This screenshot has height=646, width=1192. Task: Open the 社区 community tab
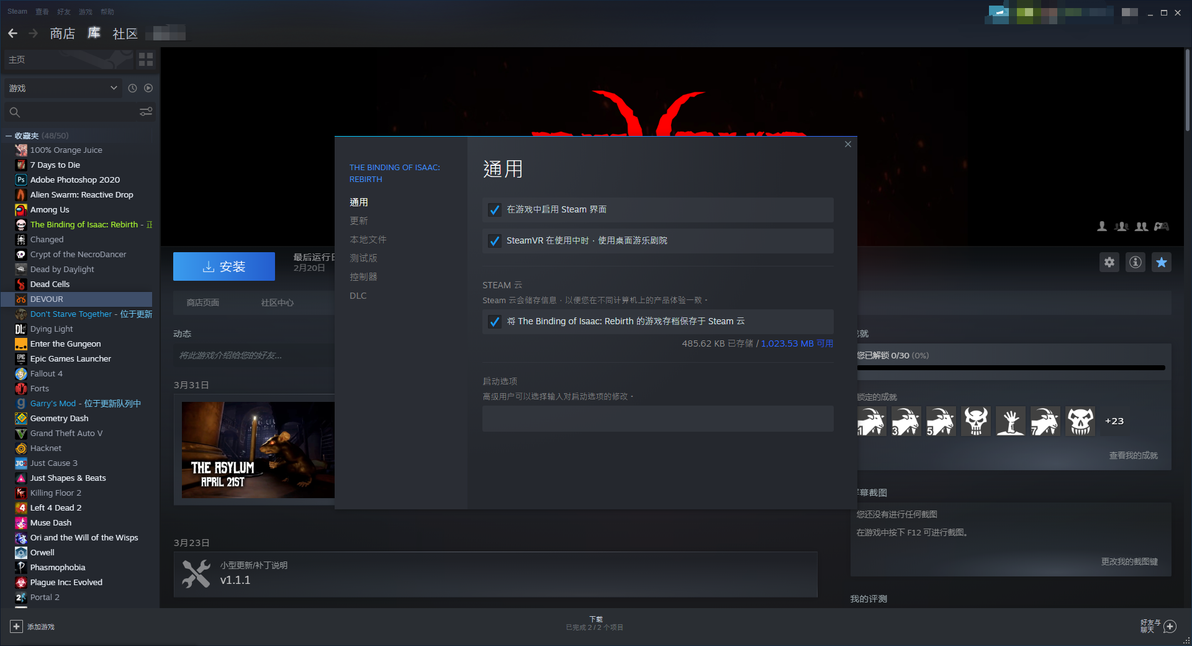point(125,33)
